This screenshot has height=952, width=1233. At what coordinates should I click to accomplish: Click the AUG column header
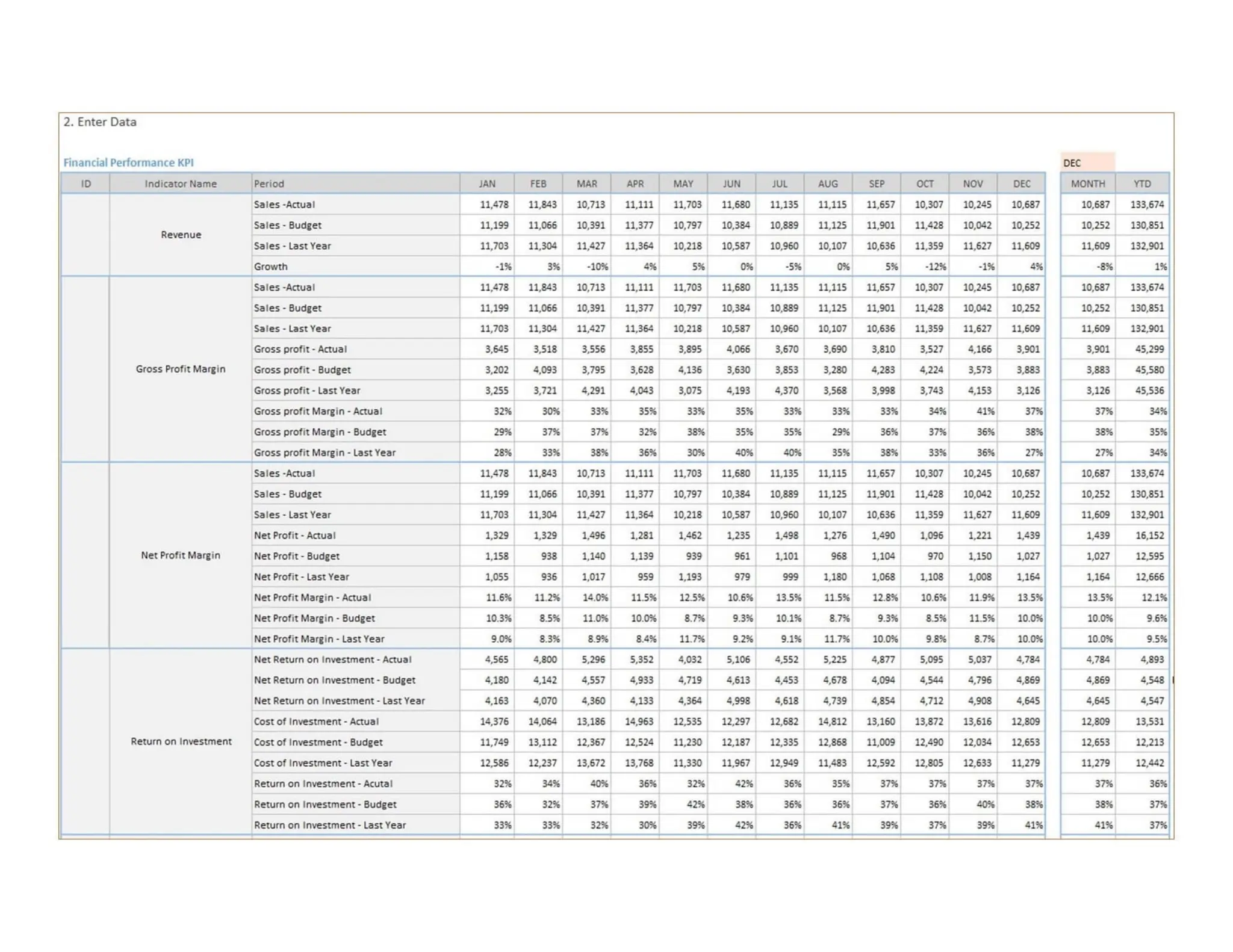828,184
